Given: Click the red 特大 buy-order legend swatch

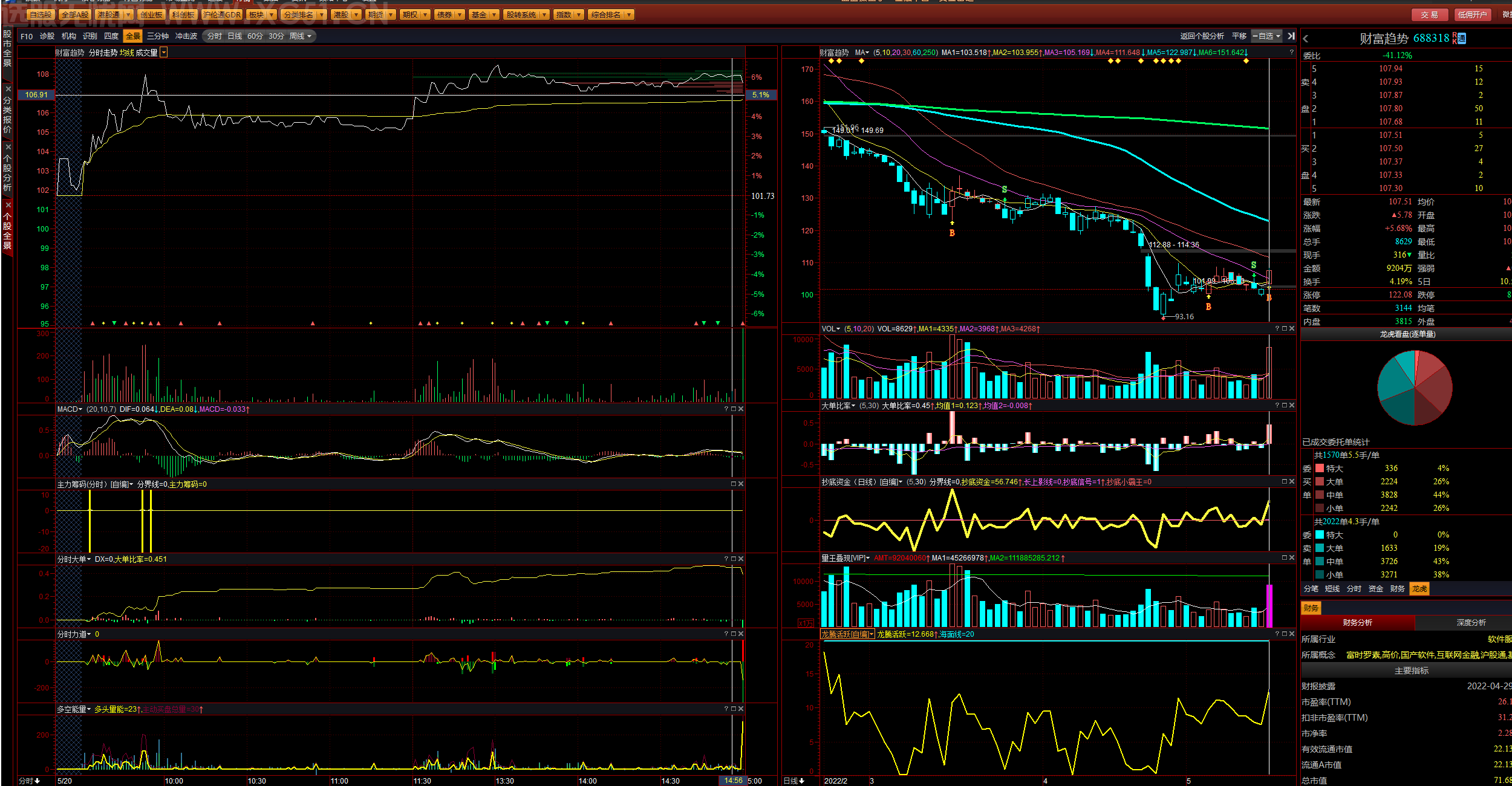Looking at the screenshot, I should [x=1320, y=469].
